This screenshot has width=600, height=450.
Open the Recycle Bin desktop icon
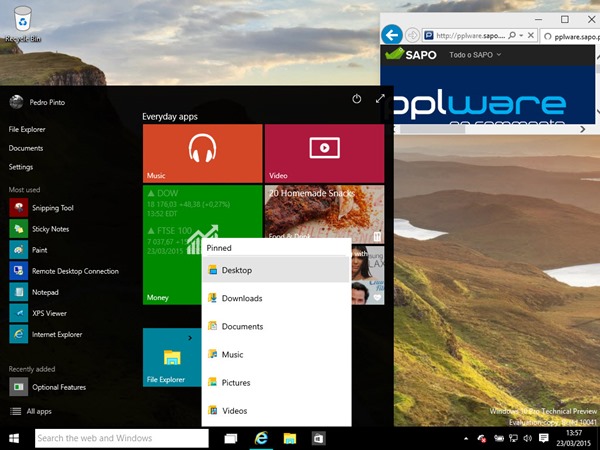23,24
